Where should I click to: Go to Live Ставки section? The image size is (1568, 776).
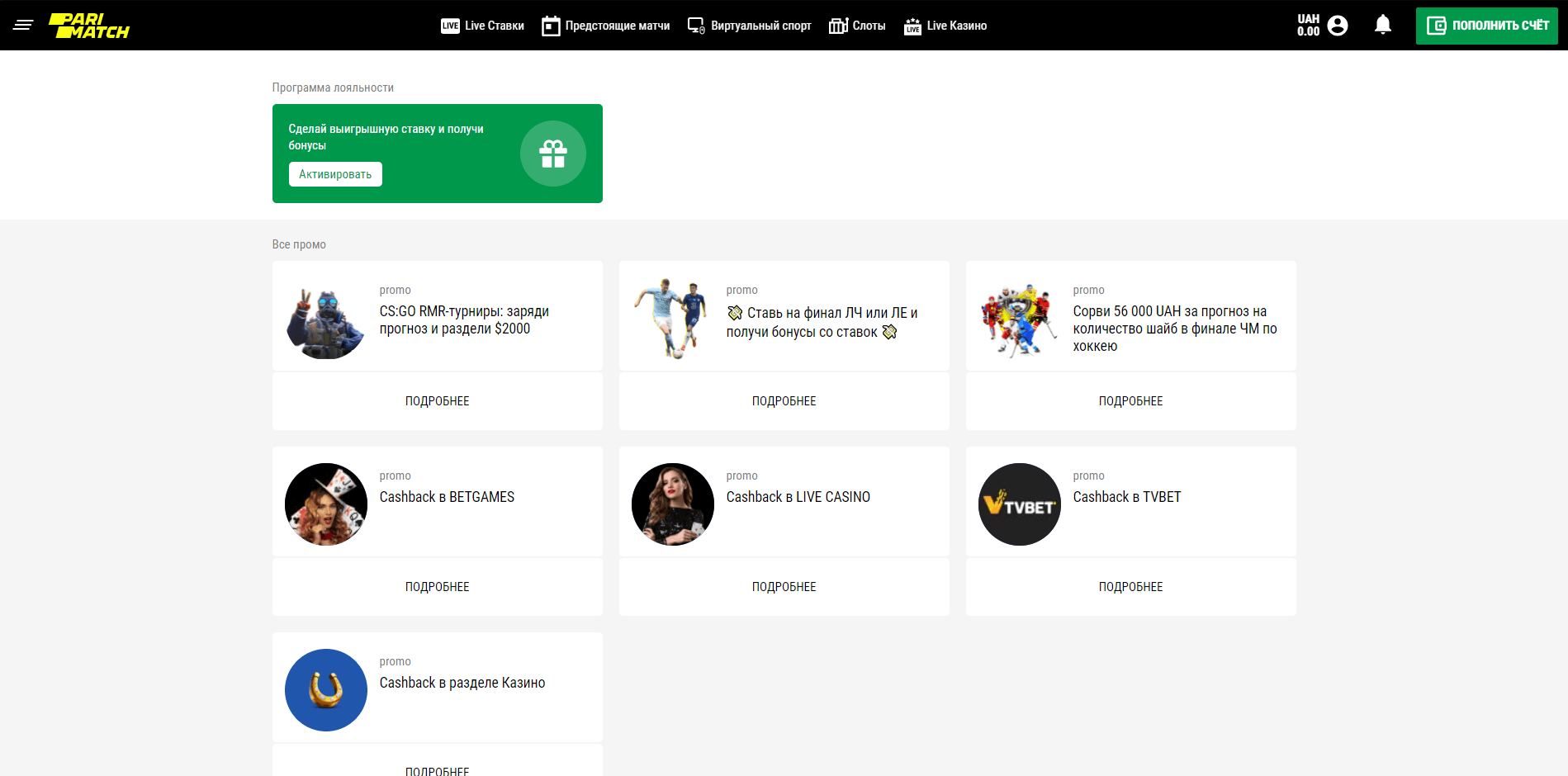482,26
